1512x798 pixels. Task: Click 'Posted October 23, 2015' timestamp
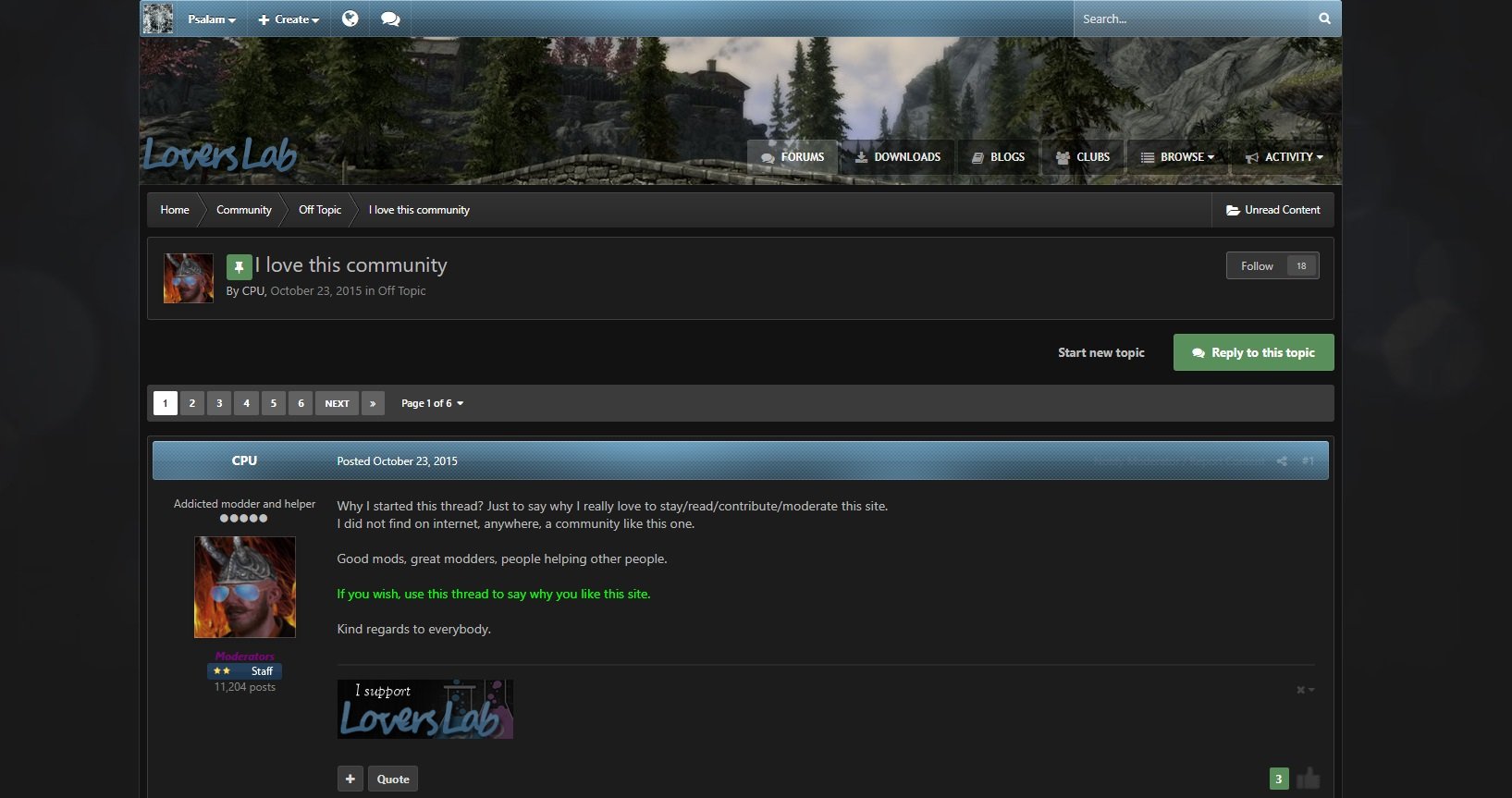397,460
